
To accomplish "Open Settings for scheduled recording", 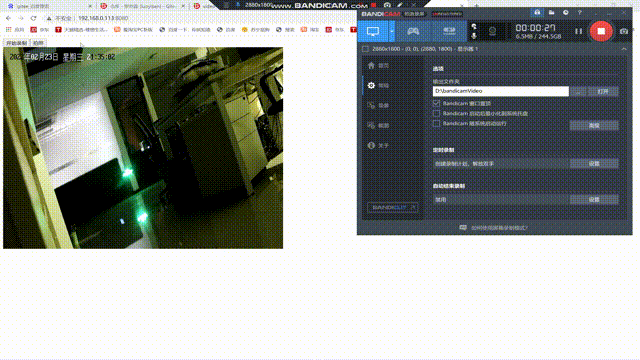I will coord(594,163).
